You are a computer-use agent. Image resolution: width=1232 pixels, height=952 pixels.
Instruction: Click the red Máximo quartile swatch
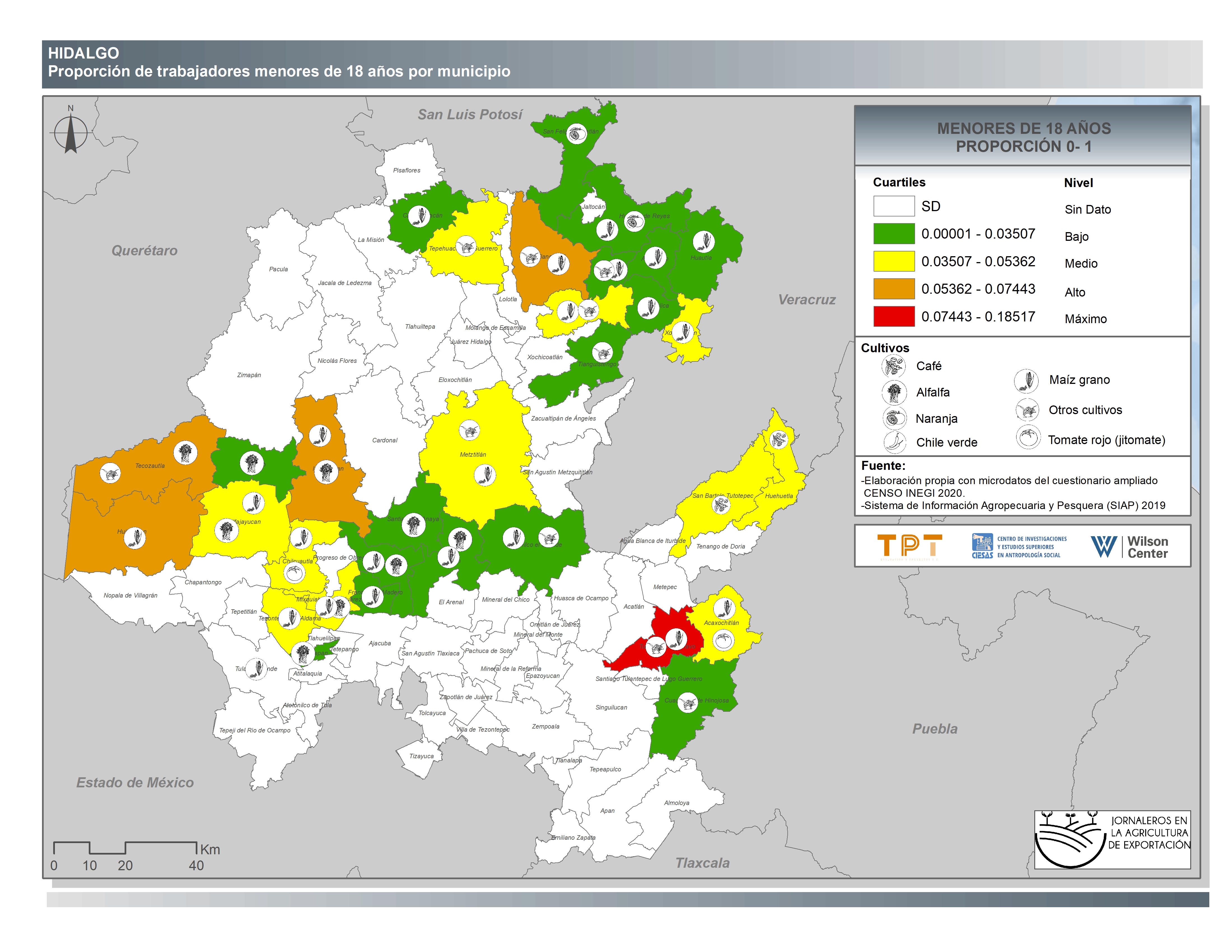pyautogui.click(x=893, y=316)
